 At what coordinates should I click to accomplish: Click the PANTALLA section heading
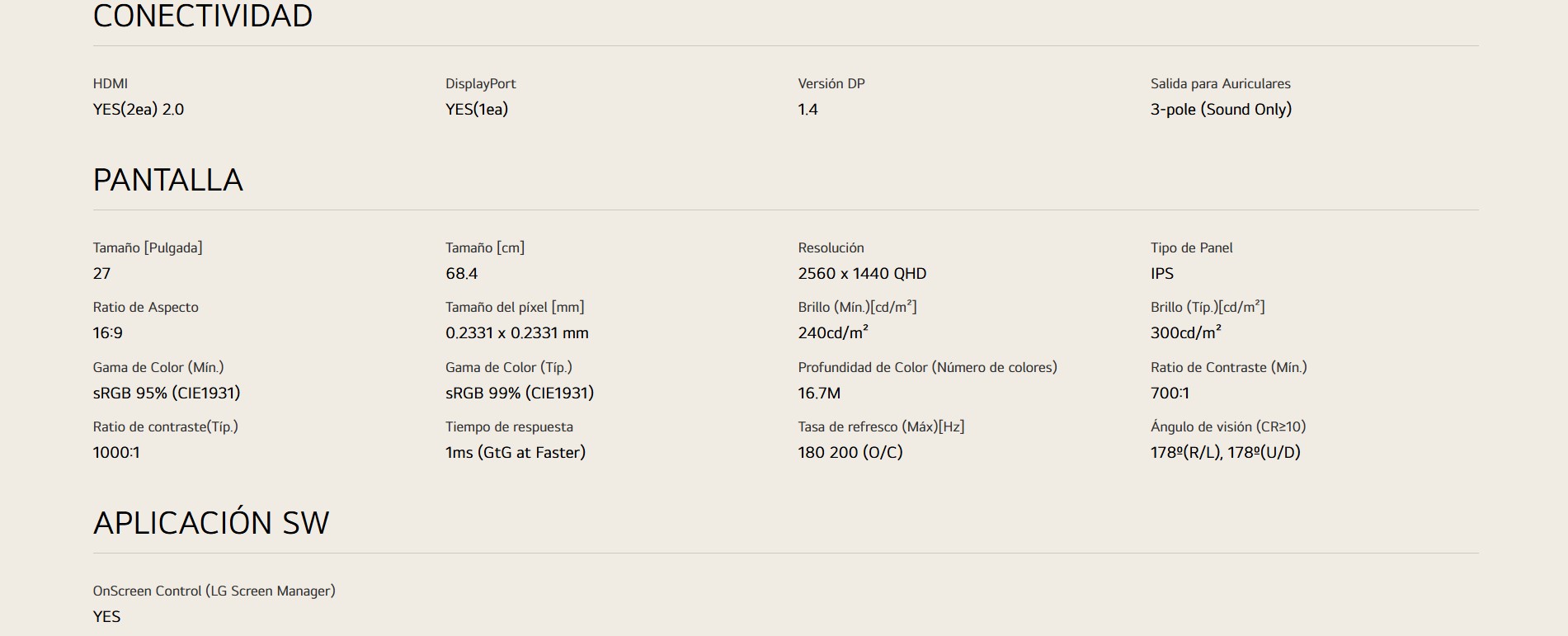point(167,180)
